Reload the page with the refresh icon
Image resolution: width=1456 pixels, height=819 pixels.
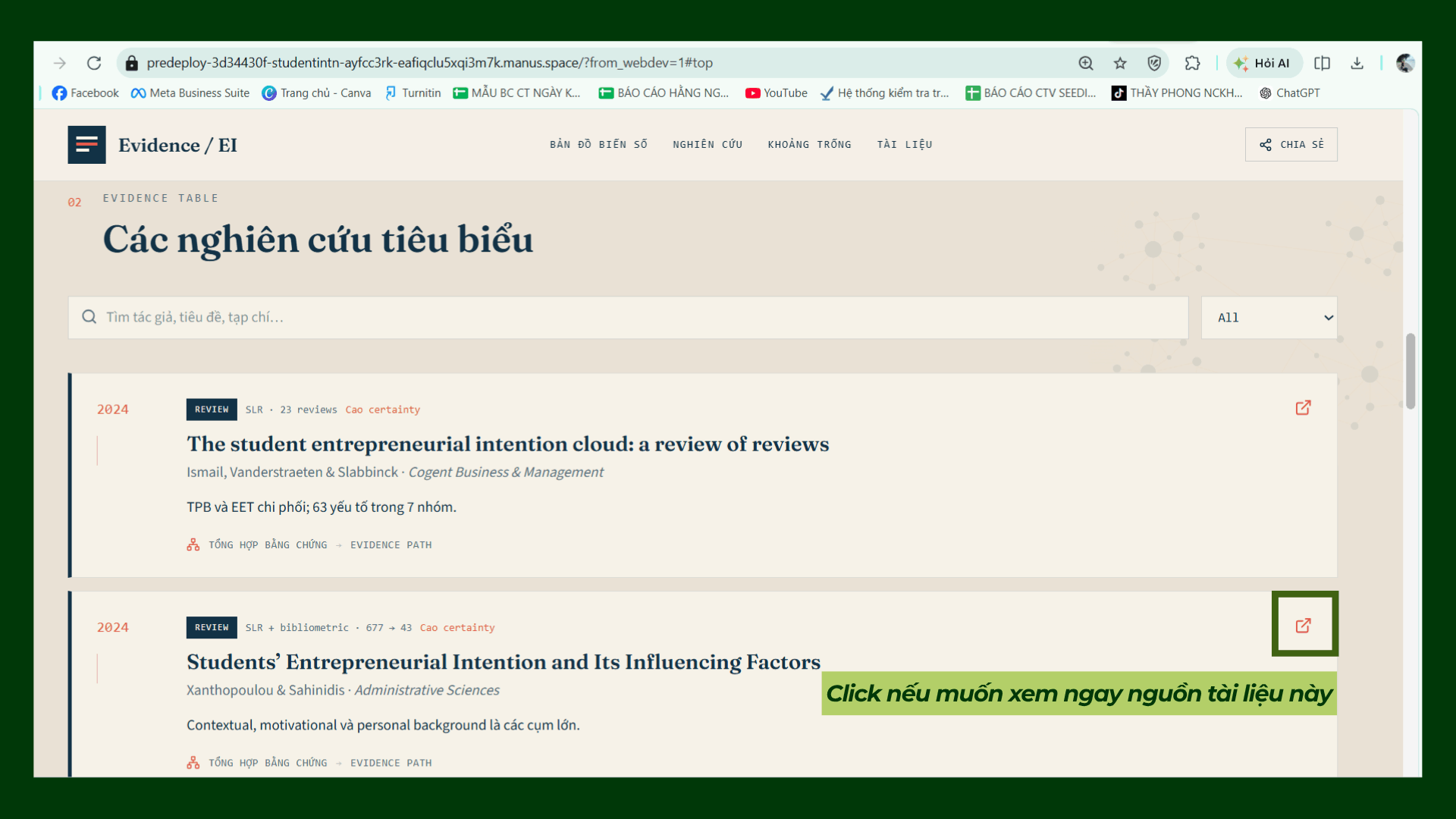(x=94, y=63)
